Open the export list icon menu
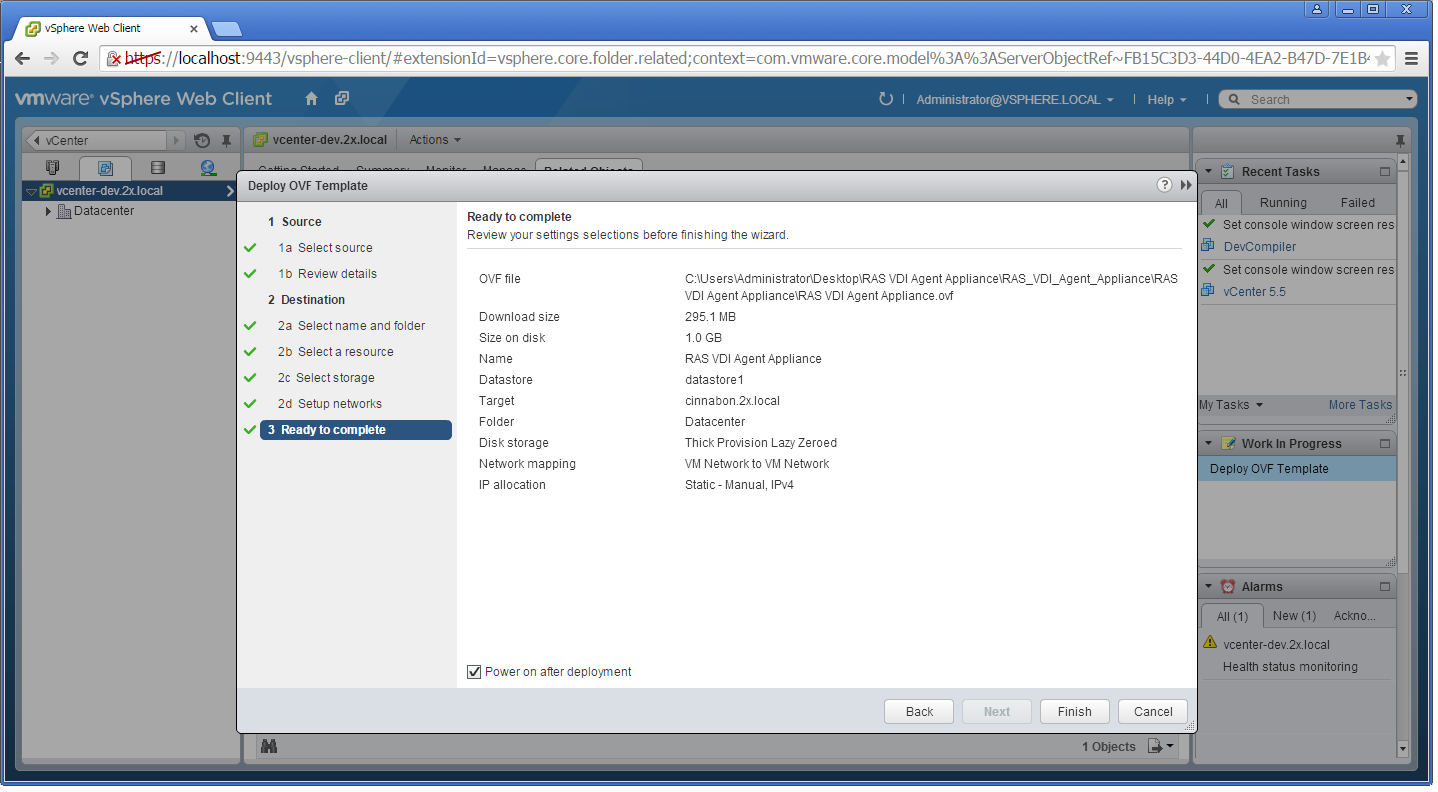Screen dimensions: 1438x792 pos(1161,746)
